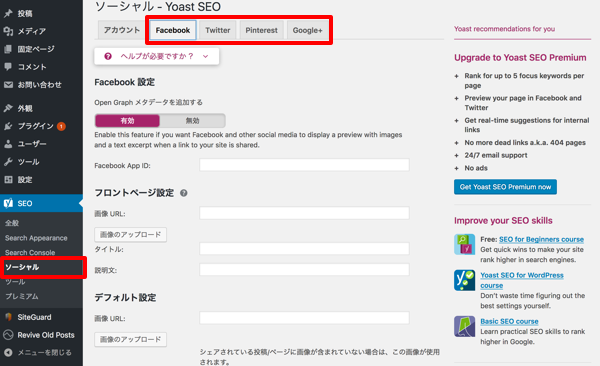Click the question mark help icon

coord(108,56)
